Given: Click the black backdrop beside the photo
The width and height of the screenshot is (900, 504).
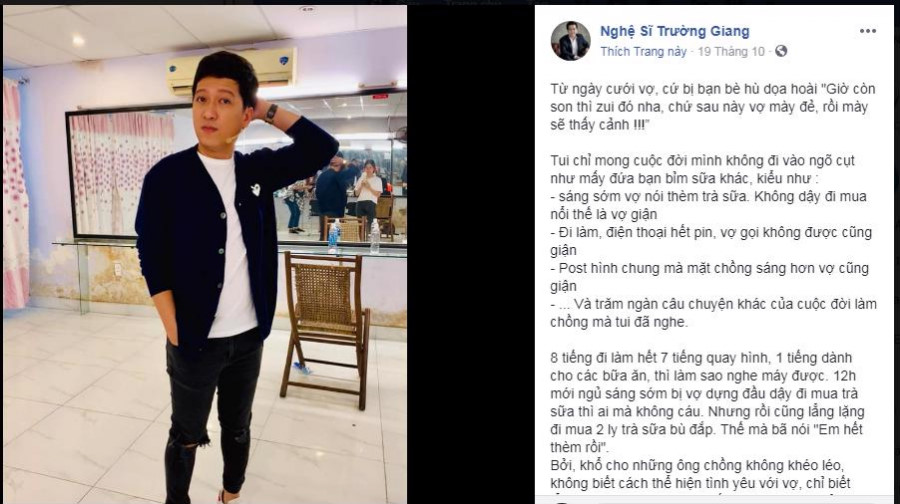Looking at the screenshot, I should click(x=471, y=253).
